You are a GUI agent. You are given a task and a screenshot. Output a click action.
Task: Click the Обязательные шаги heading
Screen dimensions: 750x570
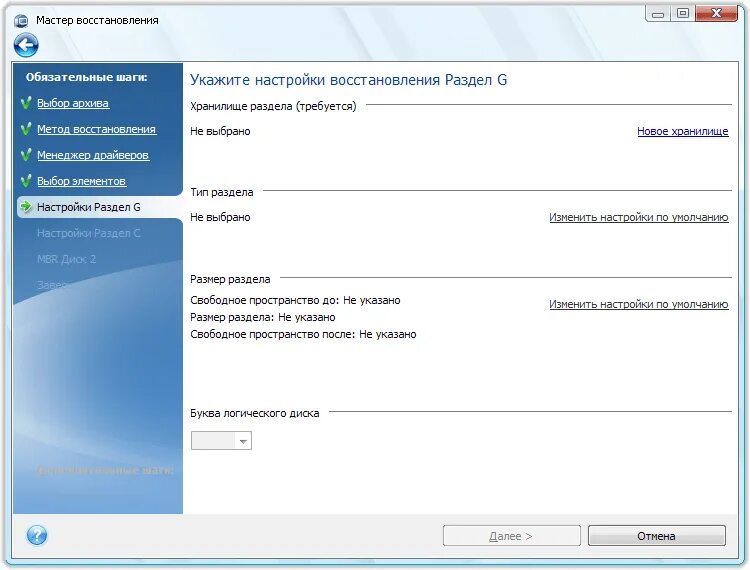[87, 77]
